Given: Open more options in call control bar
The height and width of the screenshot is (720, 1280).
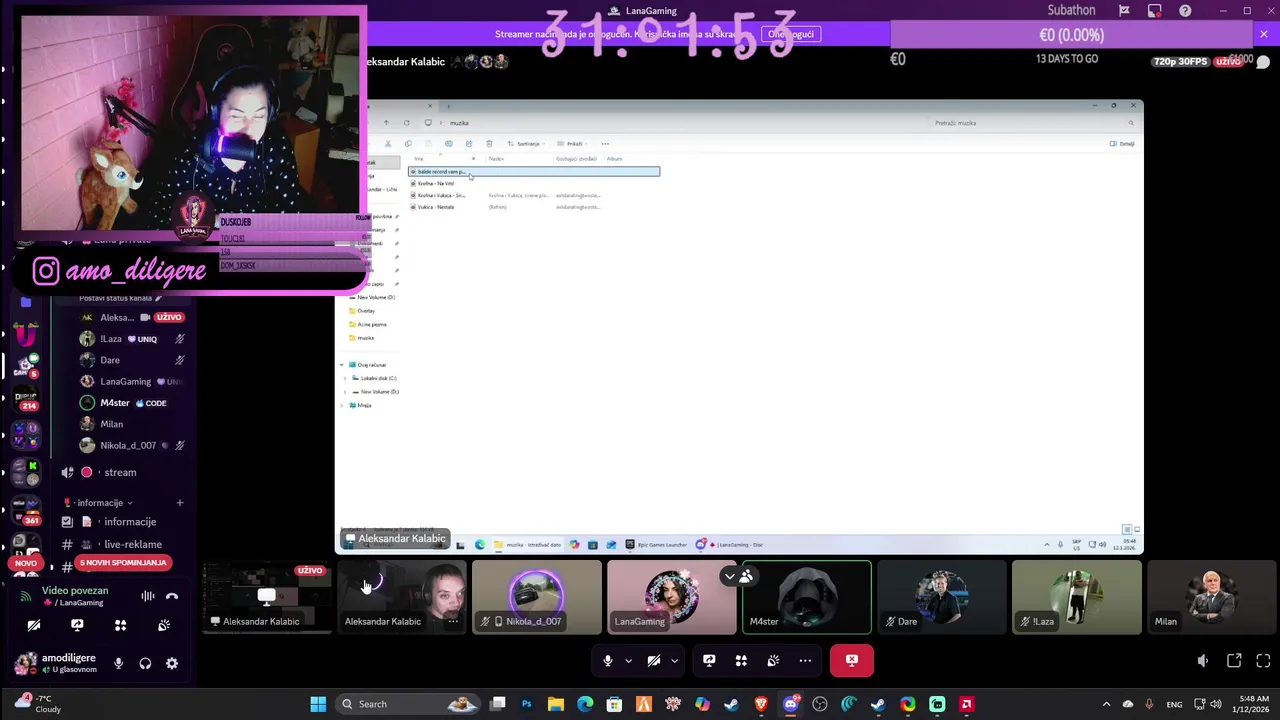Looking at the screenshot, I should [805, 661].
